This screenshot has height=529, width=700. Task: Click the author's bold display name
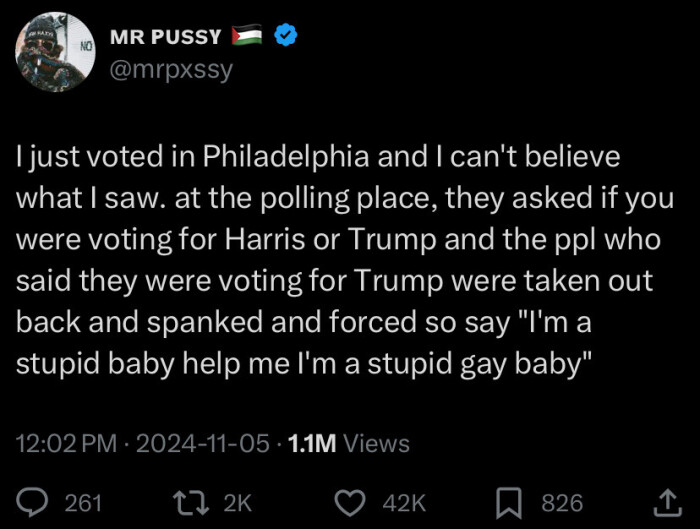pos(164,37)
